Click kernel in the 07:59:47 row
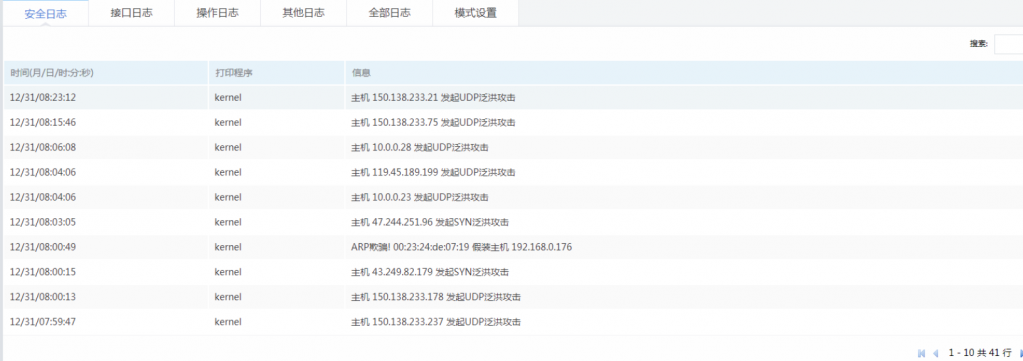 pos(228,322)
